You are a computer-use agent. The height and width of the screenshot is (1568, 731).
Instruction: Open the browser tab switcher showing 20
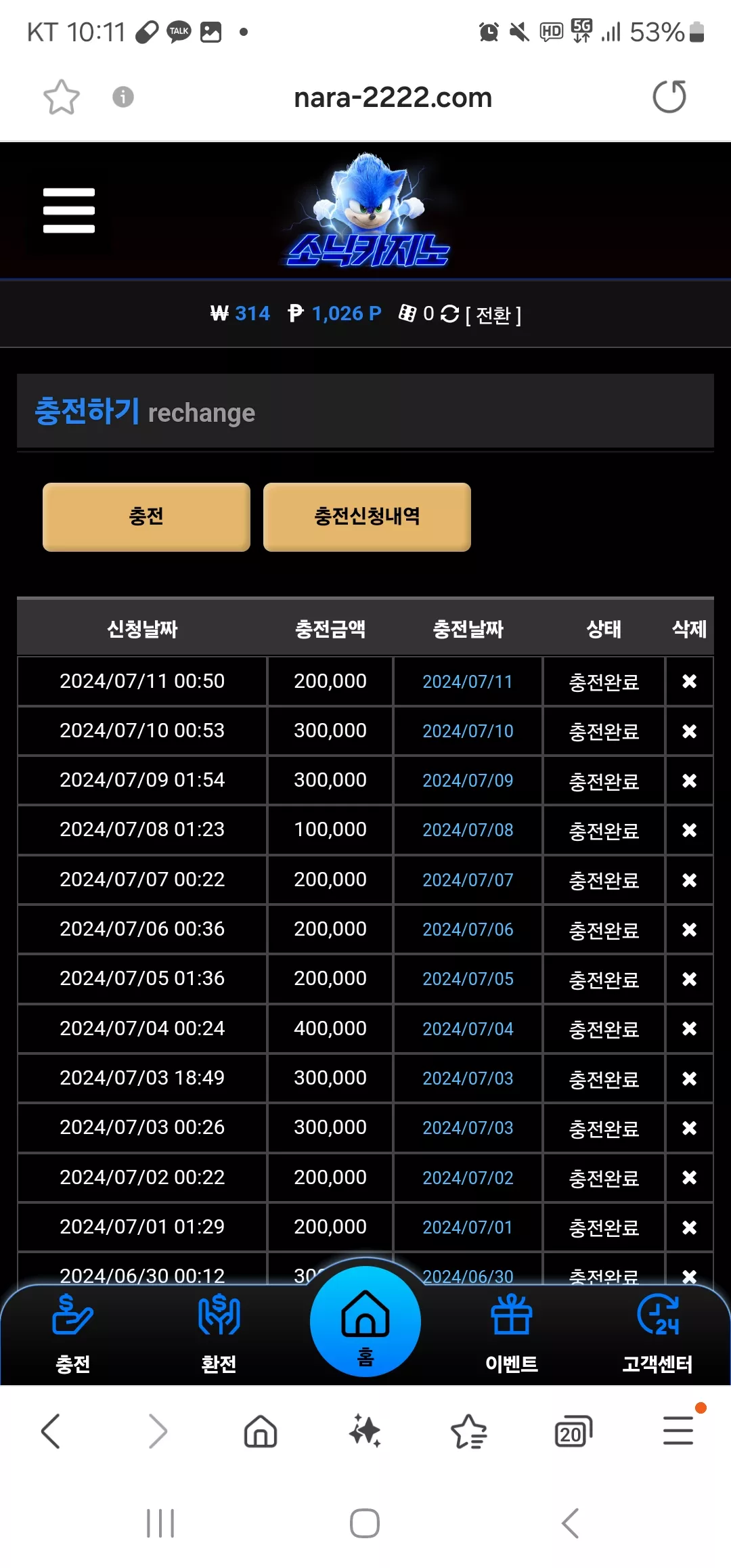[x=573, y=1432]
